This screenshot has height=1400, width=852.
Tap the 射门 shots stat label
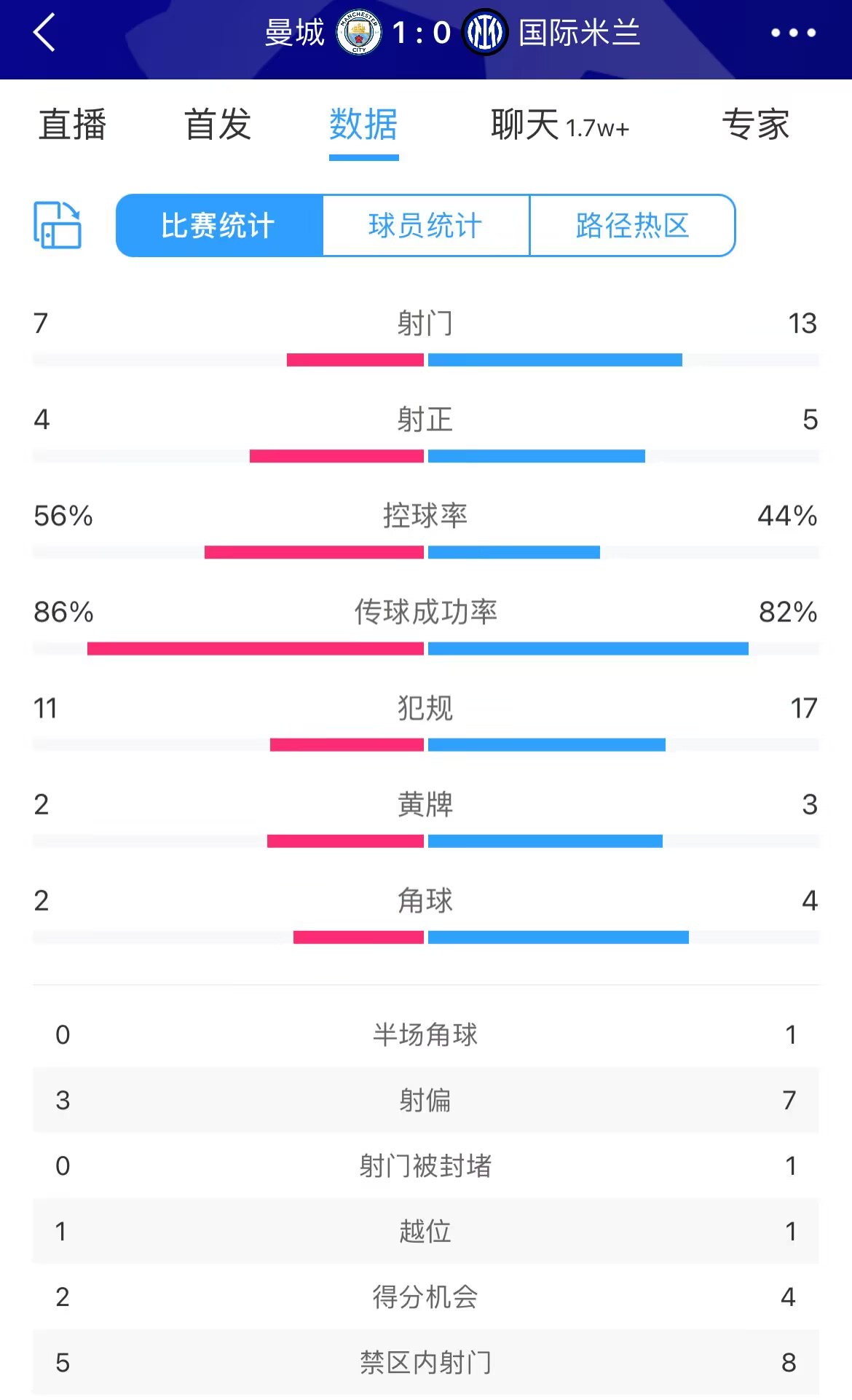(x=425, y=323)
